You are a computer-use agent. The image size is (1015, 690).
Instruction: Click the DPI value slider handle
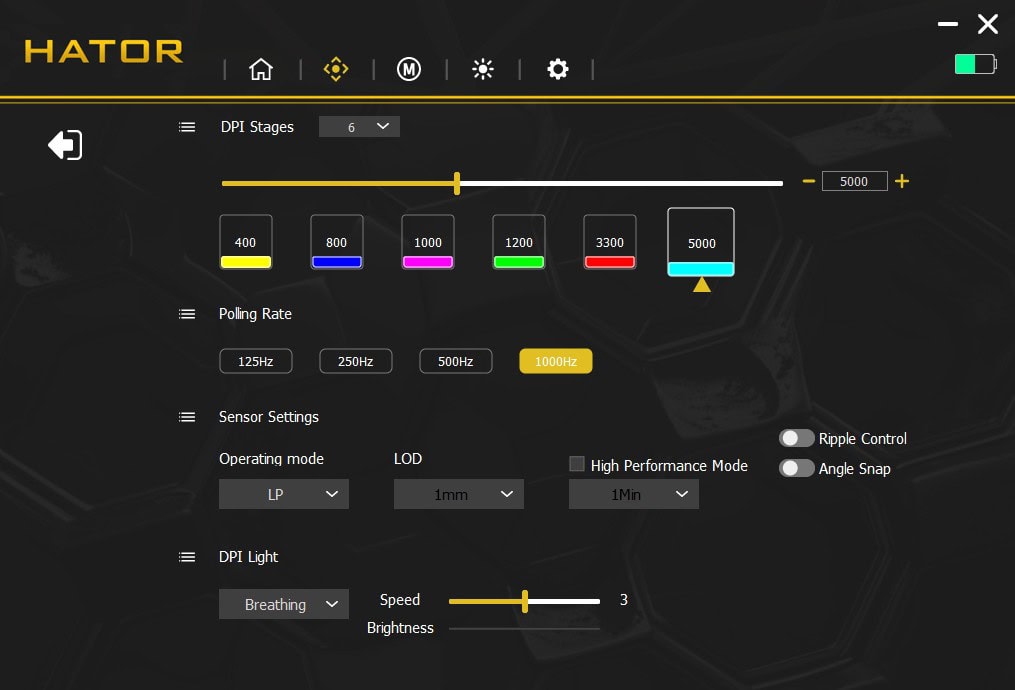(457, 183)
